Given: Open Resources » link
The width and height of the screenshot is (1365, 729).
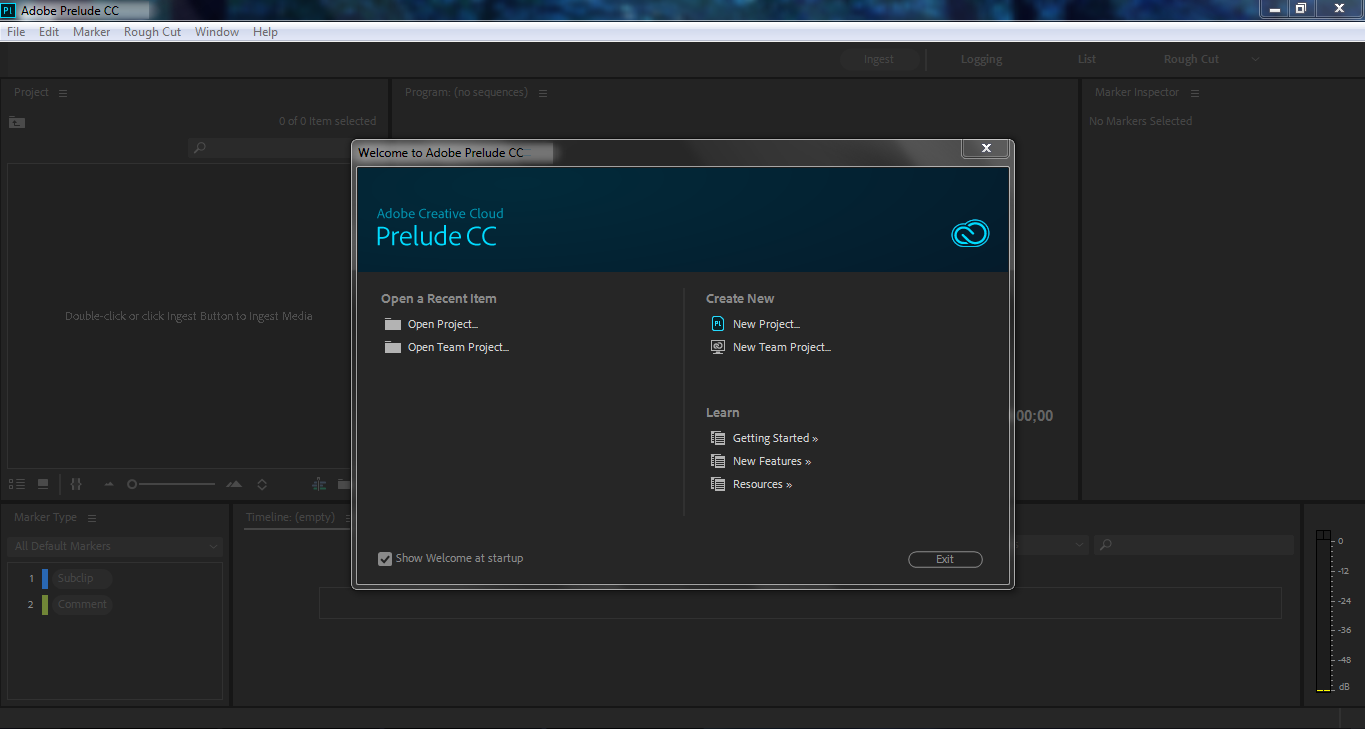Looking at the screenshot, I should pos(762,484).
